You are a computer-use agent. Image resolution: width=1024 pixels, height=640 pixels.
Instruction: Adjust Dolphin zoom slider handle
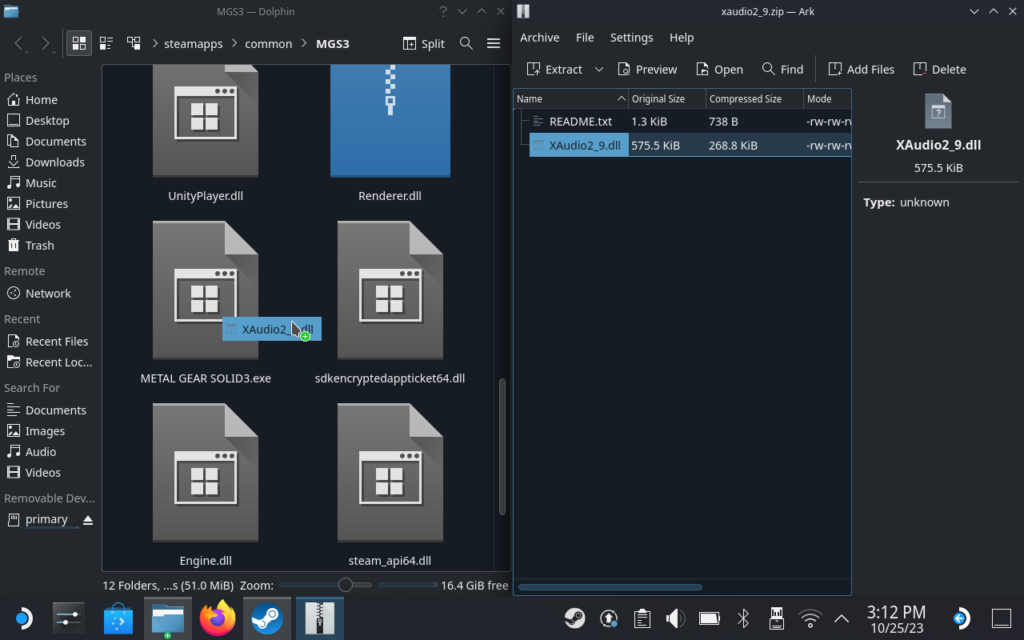click(x=345, y=585)
